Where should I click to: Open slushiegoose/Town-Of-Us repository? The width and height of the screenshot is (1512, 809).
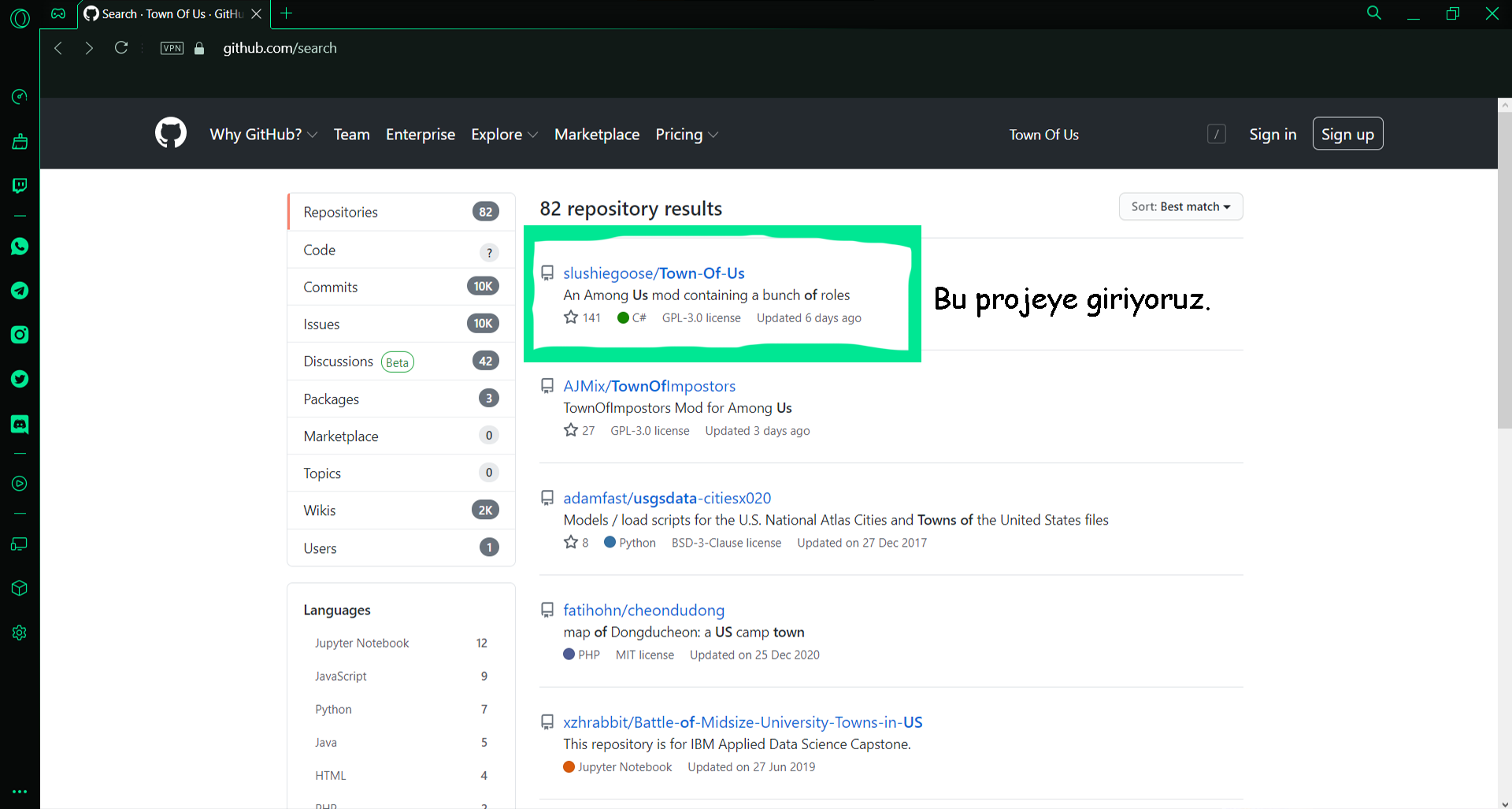(x=654, y=273)
